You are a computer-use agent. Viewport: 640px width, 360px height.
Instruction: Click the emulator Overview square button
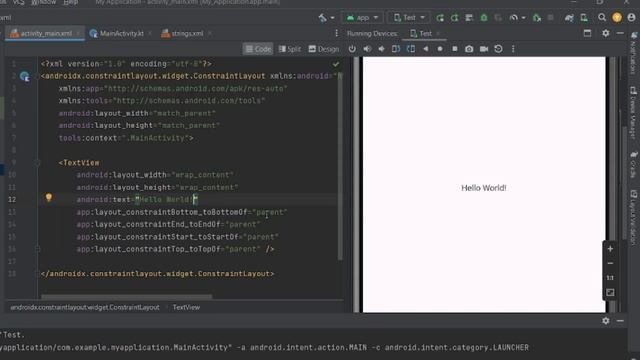click(455, 49)
